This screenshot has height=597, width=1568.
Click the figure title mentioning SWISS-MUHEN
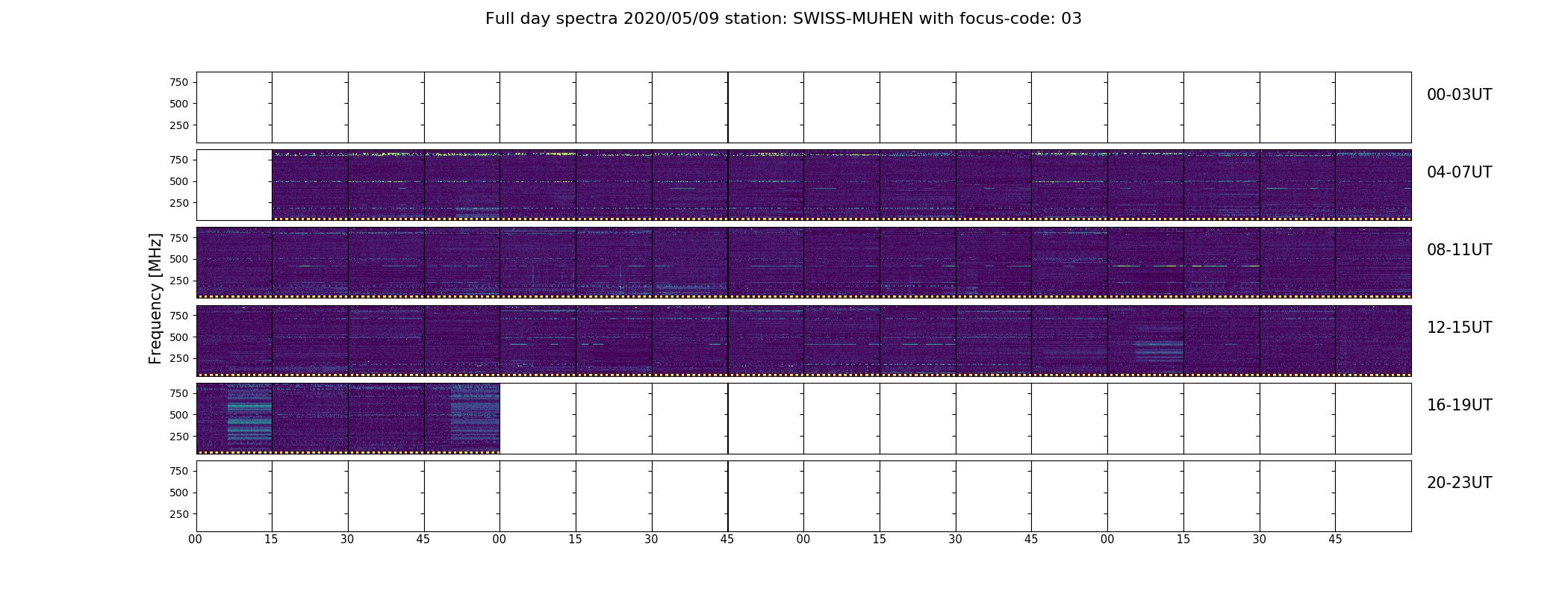coord(783,19)
